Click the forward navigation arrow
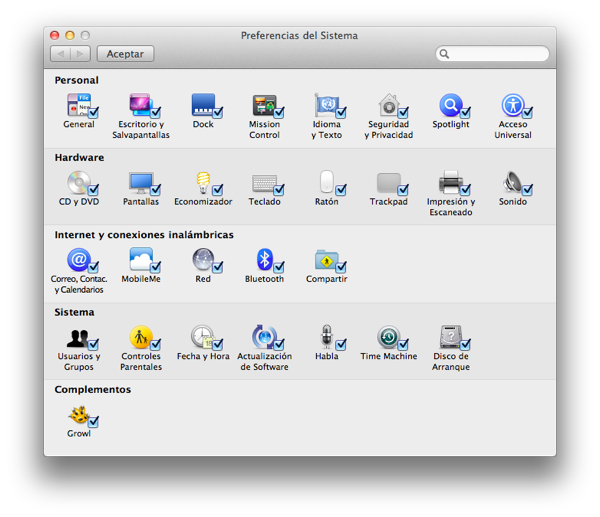The height and width of the screenshot is (517, 600). point(80,54)
